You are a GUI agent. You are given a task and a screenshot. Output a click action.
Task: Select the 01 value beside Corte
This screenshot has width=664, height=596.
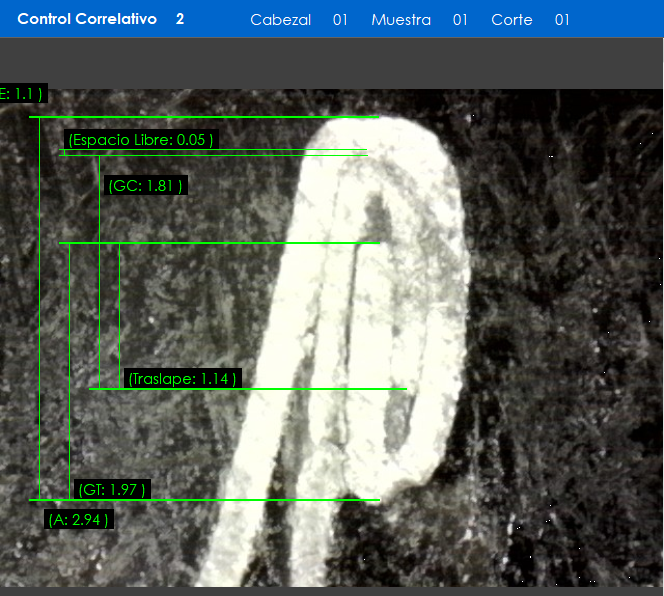coord(562,20)
